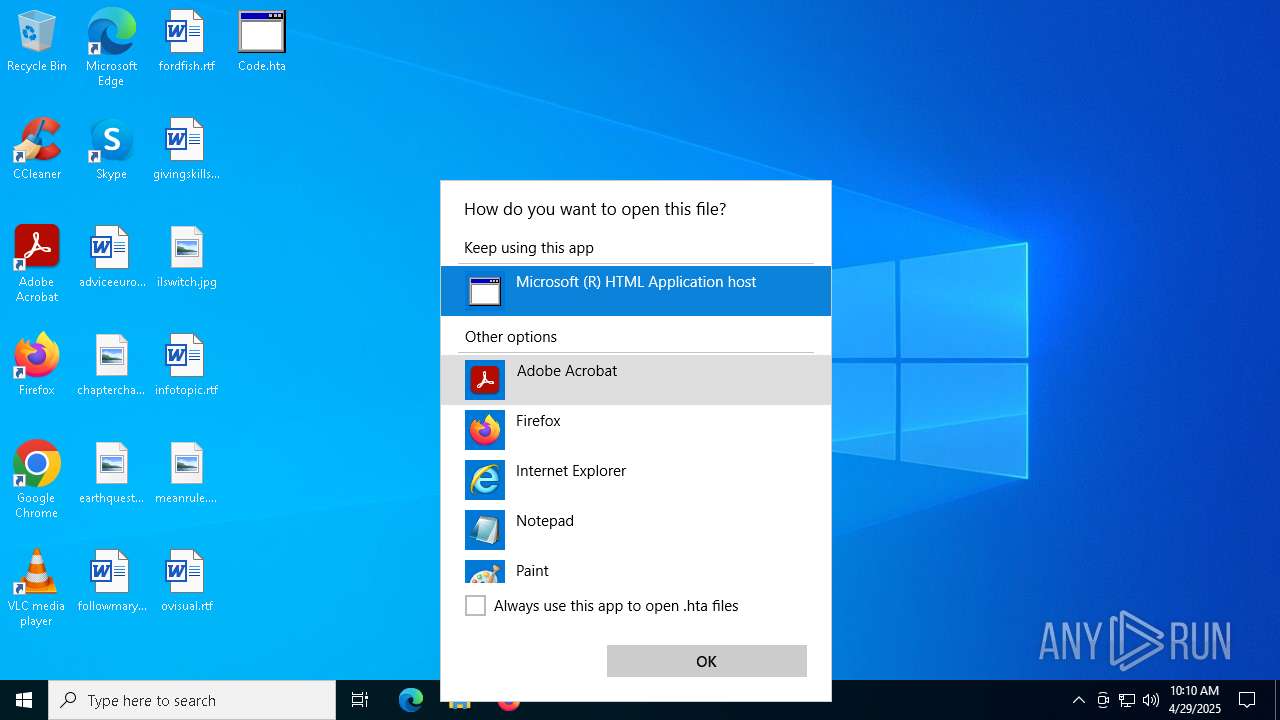Select the infotopic.rtf file icon
Screen dimensions: 1280x720
click(x=186, y=365)
